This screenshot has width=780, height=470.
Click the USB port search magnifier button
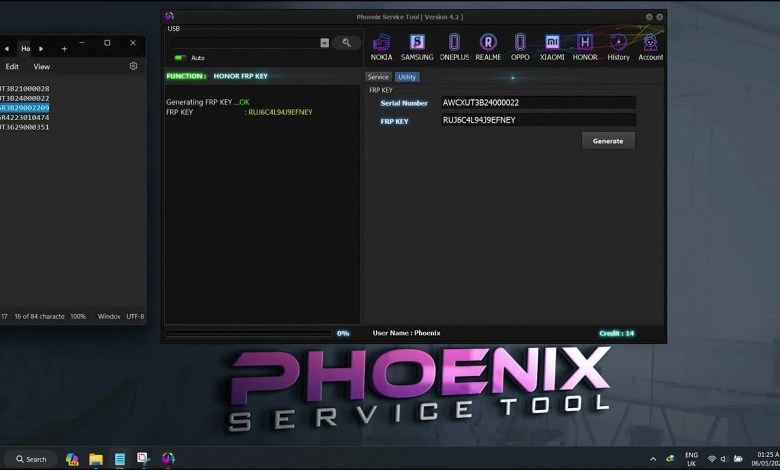(346, 43)
